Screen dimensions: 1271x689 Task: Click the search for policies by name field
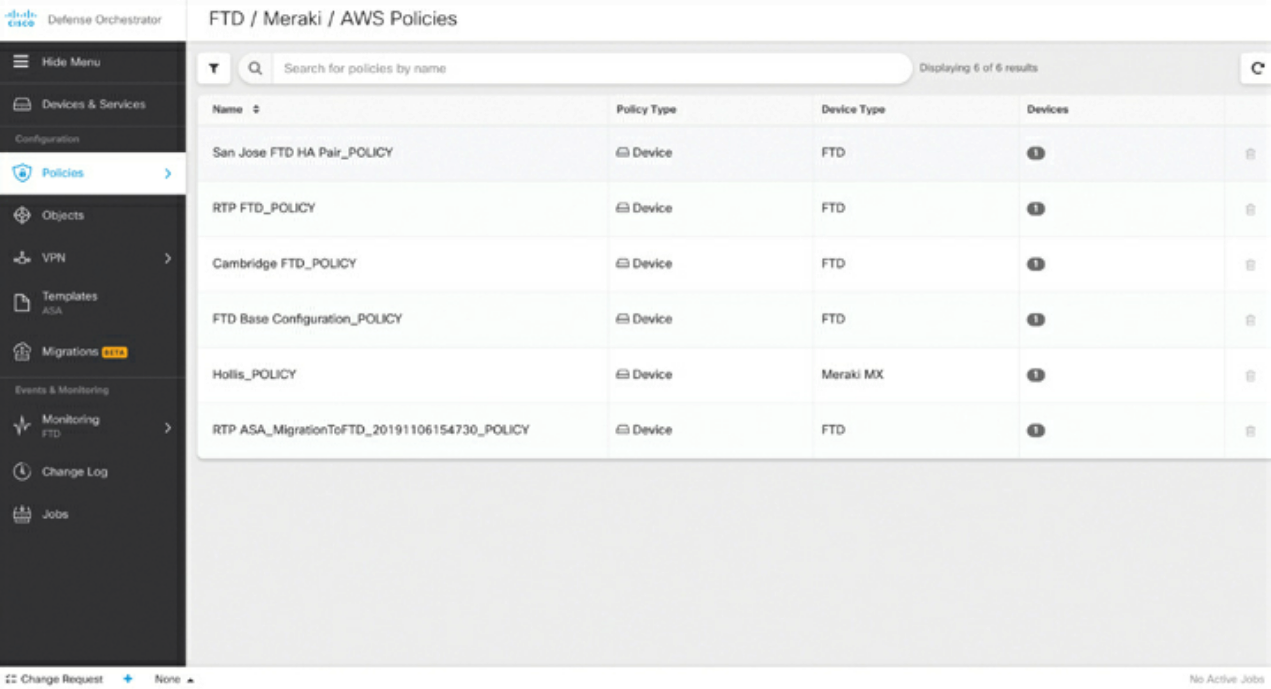(591, 69)
